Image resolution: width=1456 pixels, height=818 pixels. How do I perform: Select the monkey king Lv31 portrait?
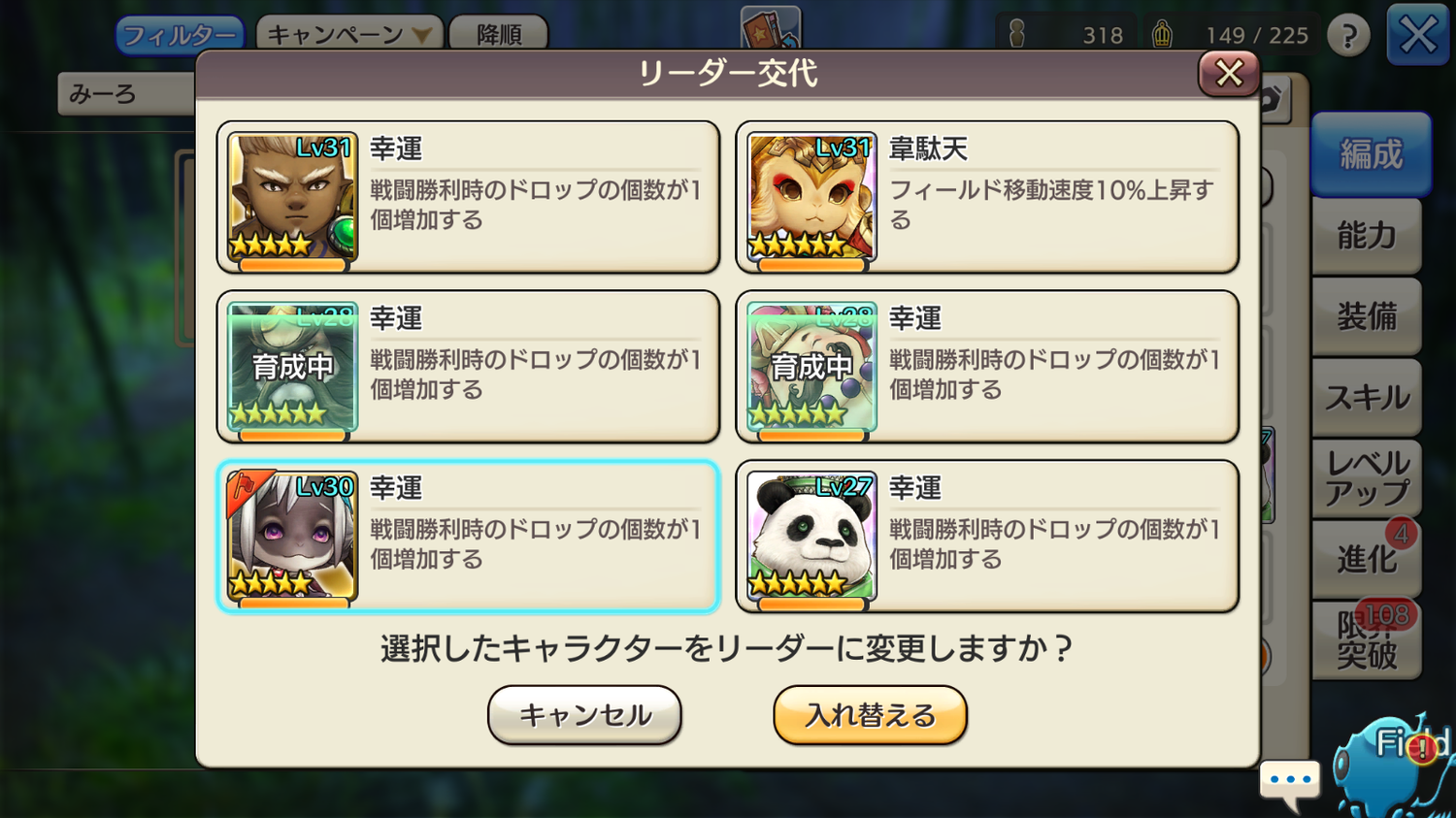click(x=811, y=197)
